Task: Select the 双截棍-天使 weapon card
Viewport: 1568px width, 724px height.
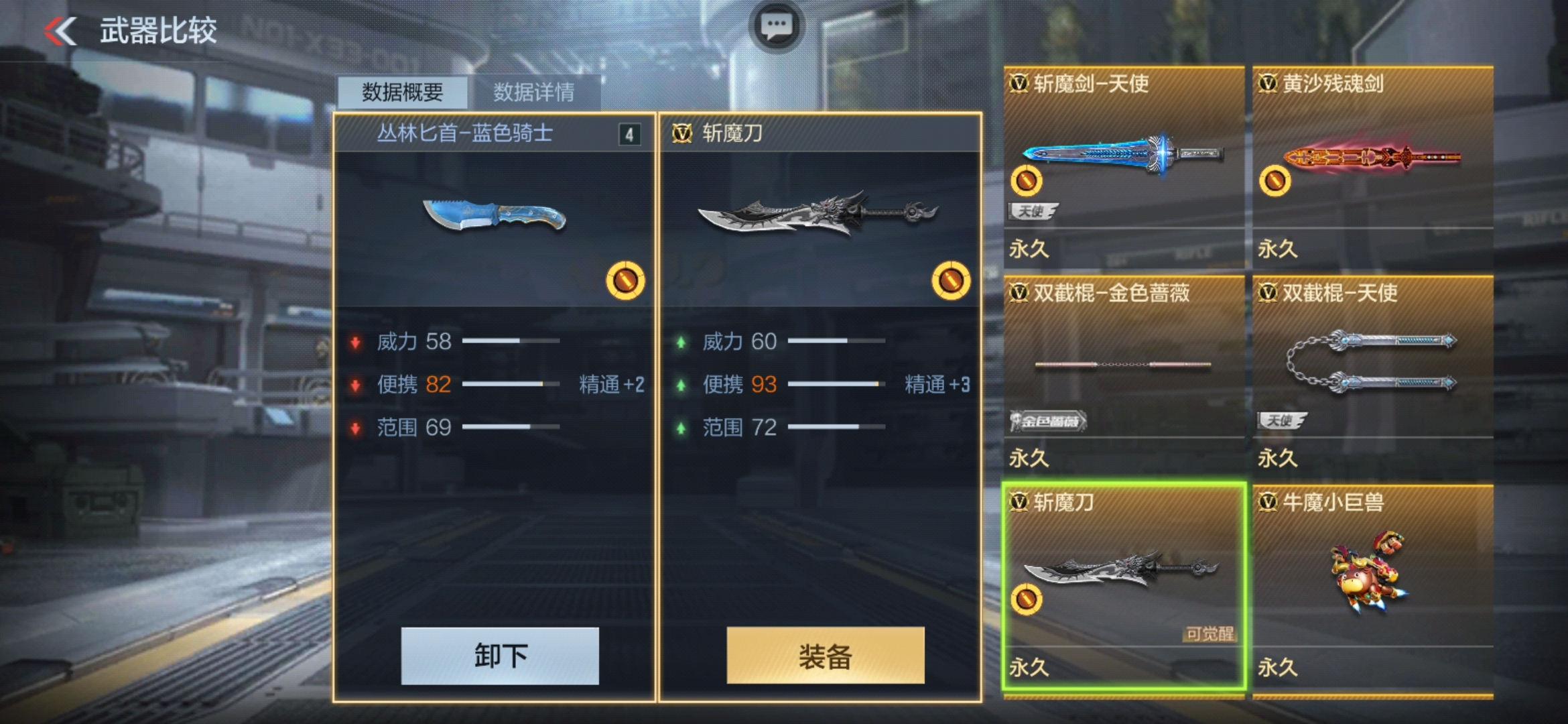Action: [1373, 376]
